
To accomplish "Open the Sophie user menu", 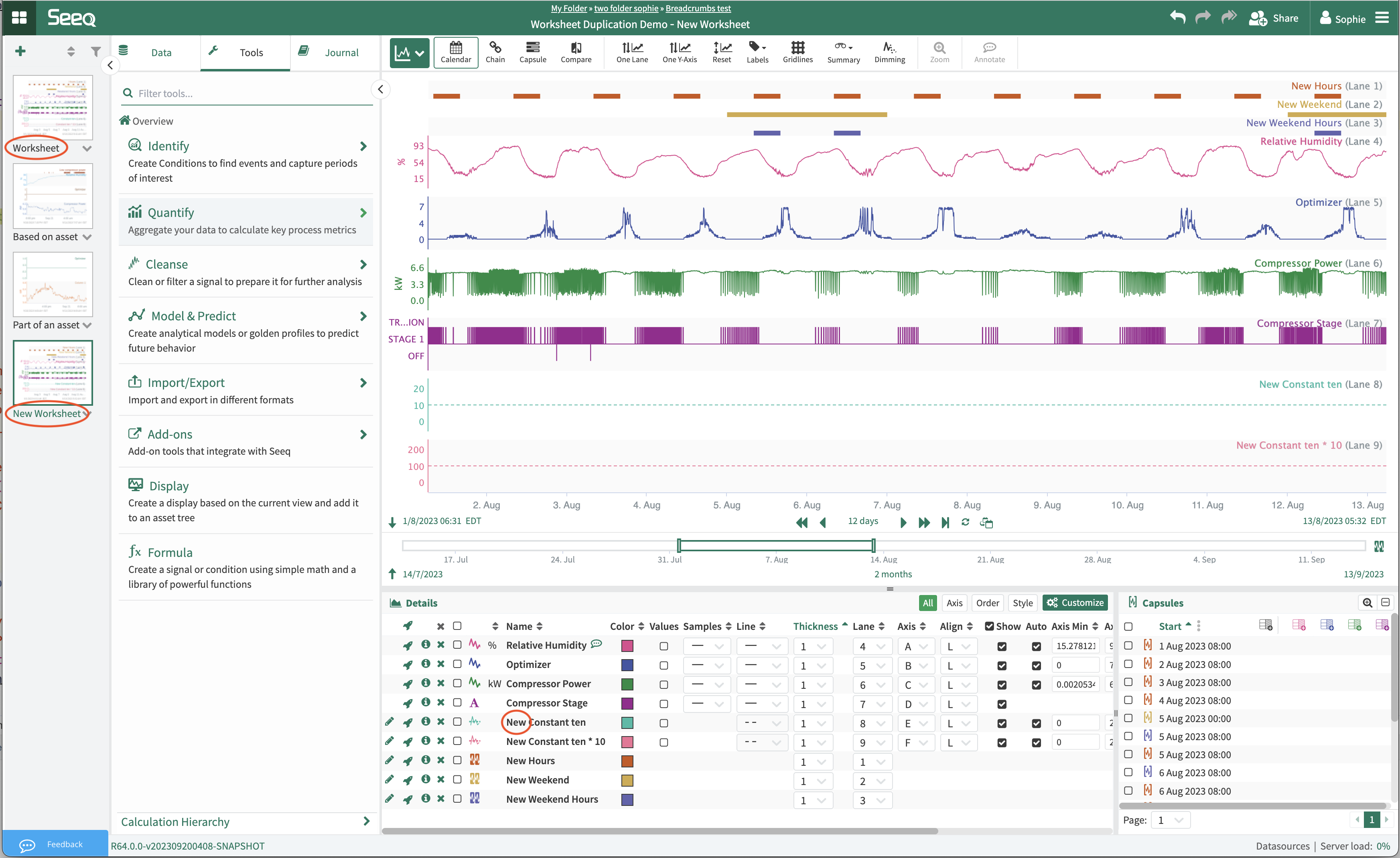I will pyautogui.click(x=1342, y=18).
